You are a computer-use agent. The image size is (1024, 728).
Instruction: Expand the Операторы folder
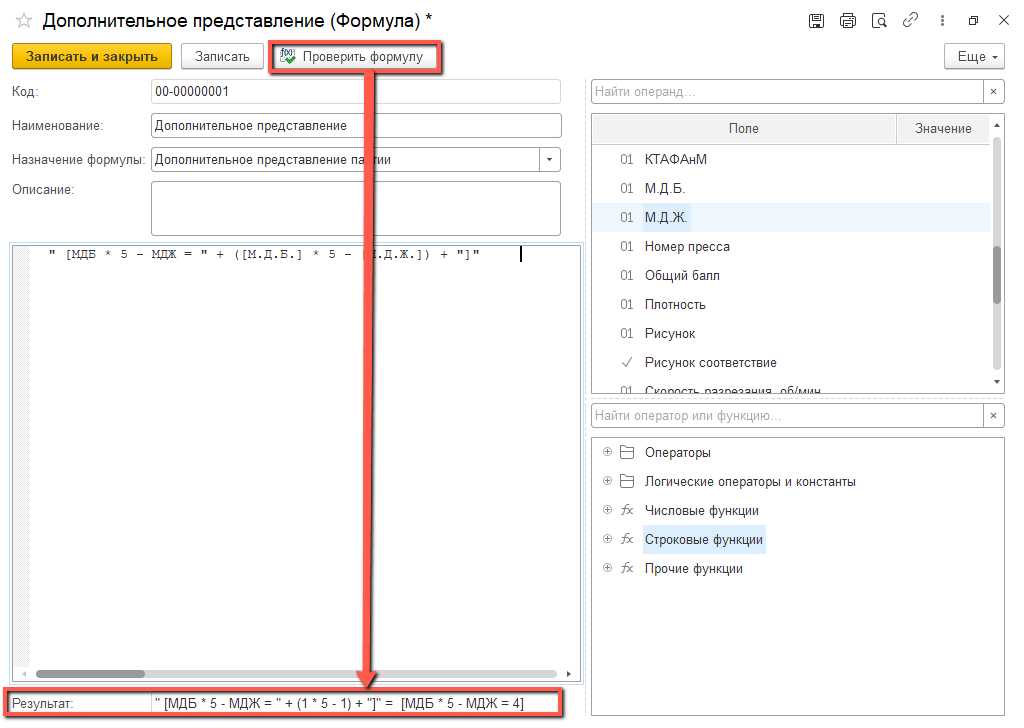click(x=607, y=453)
